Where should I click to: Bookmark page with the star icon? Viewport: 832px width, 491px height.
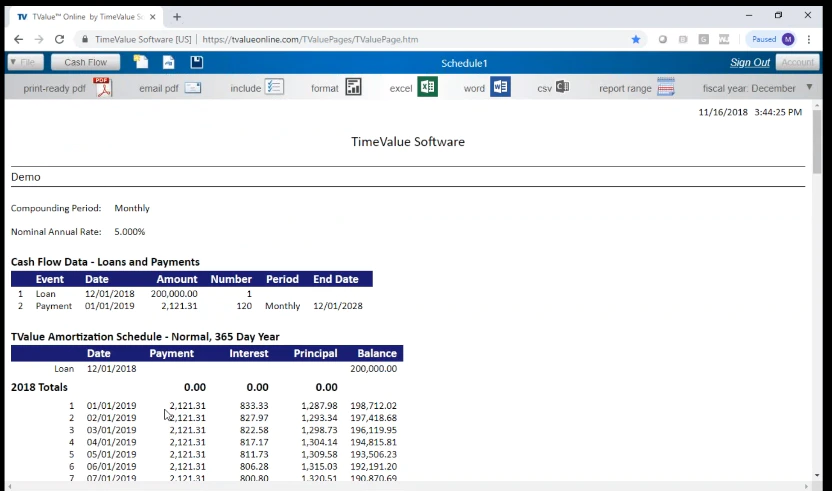[x=636, y=39]
